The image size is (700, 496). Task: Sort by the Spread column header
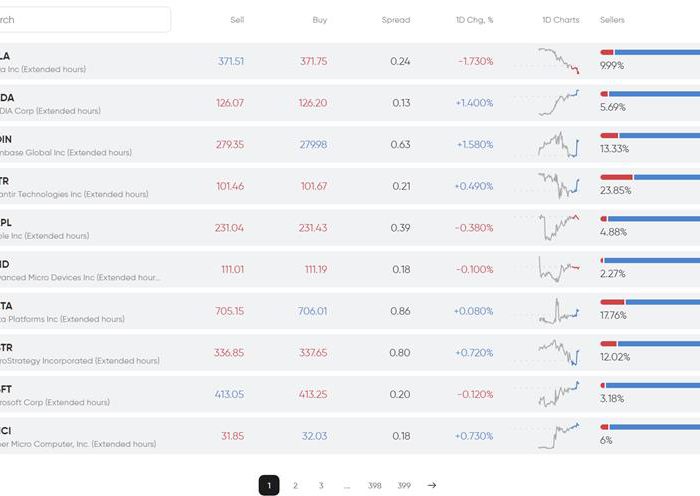(x=396, y=20)
